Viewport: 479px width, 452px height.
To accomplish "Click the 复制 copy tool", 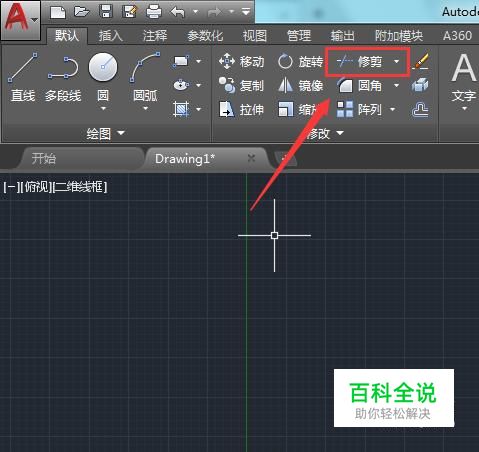I will coord(241,86).
